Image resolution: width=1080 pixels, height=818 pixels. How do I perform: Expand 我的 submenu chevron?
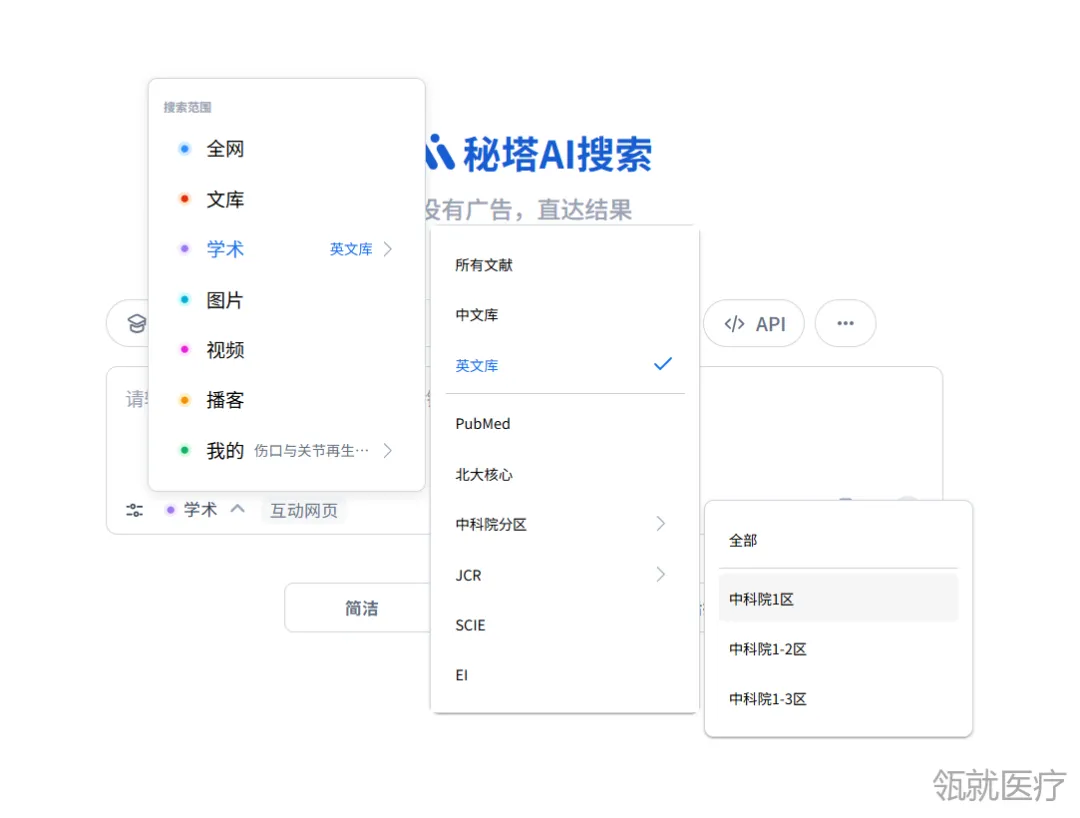tap(388, 451)
